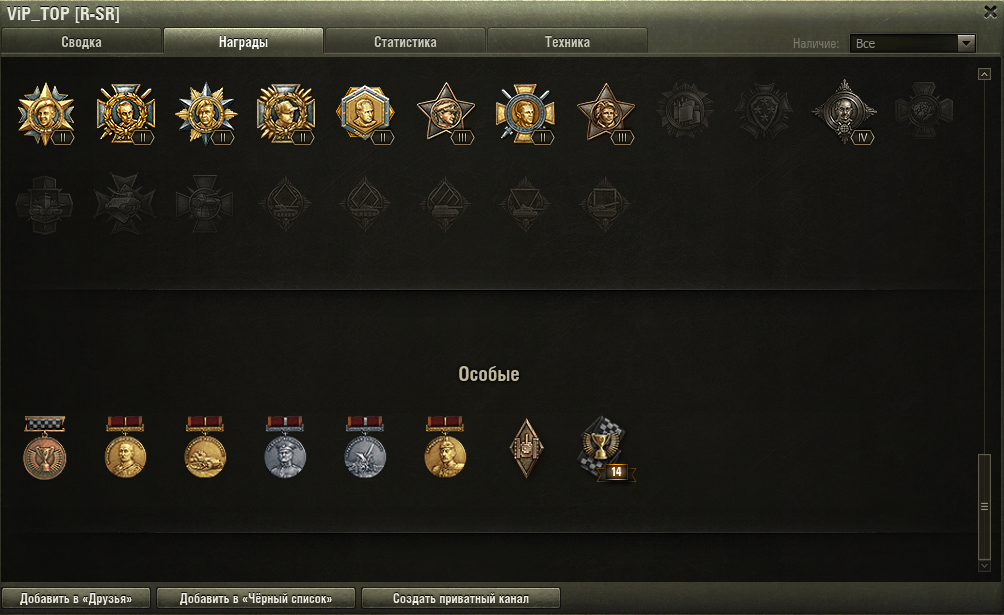The width and height of the screenshot is (1004, 615).
Task: Switch to the Сводка tab
Action: tap(81, 42)
